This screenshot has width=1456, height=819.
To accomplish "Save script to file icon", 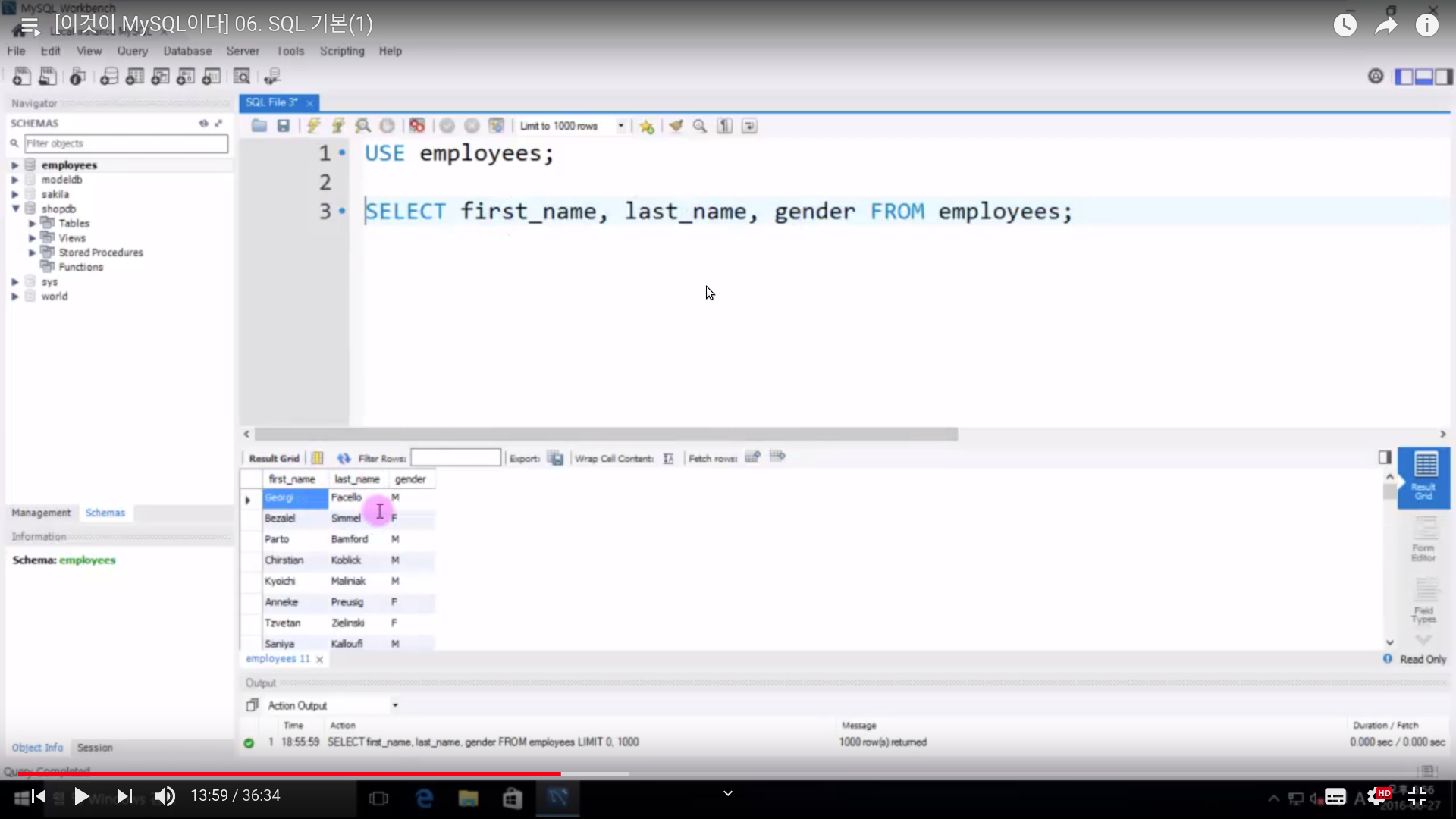I will click(284, 126).
